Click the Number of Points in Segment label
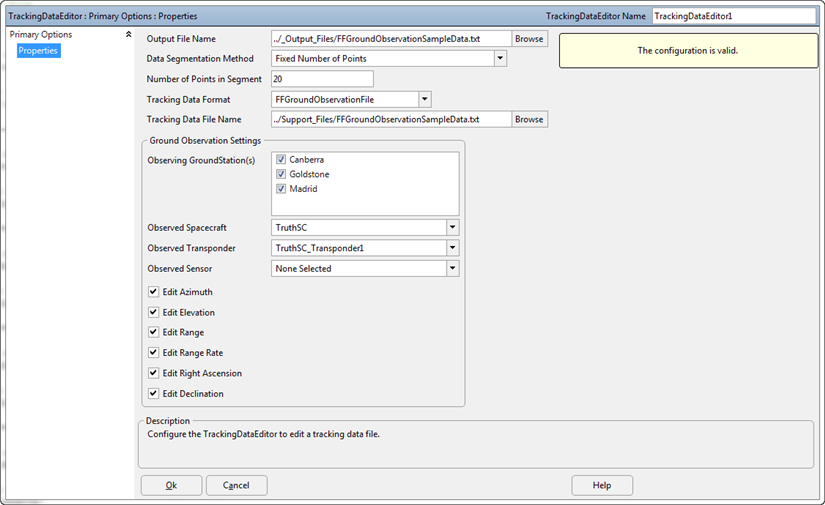825x505 pixels. pos(204,79)
